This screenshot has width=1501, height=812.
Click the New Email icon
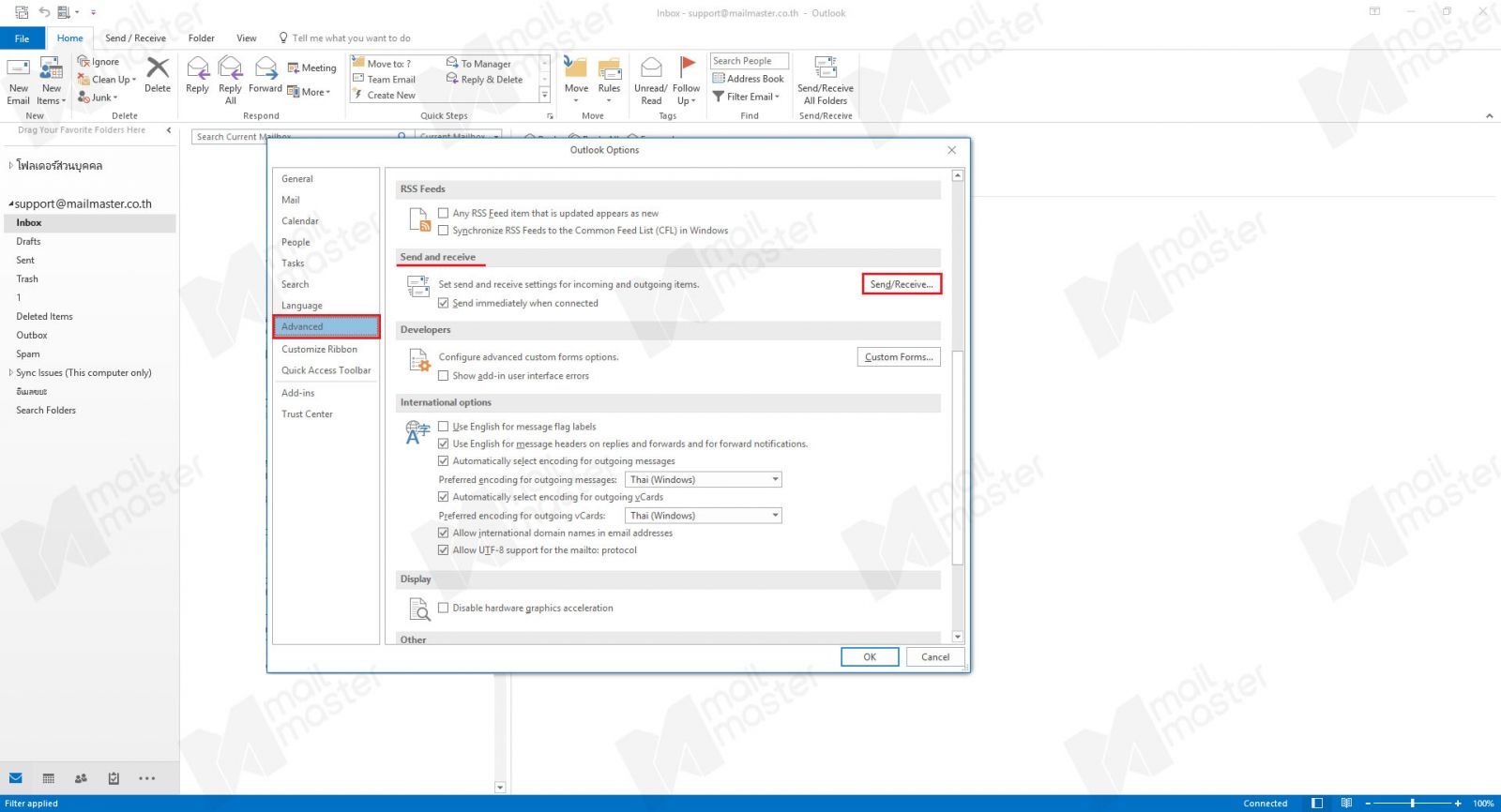click(x=19, y=69)
